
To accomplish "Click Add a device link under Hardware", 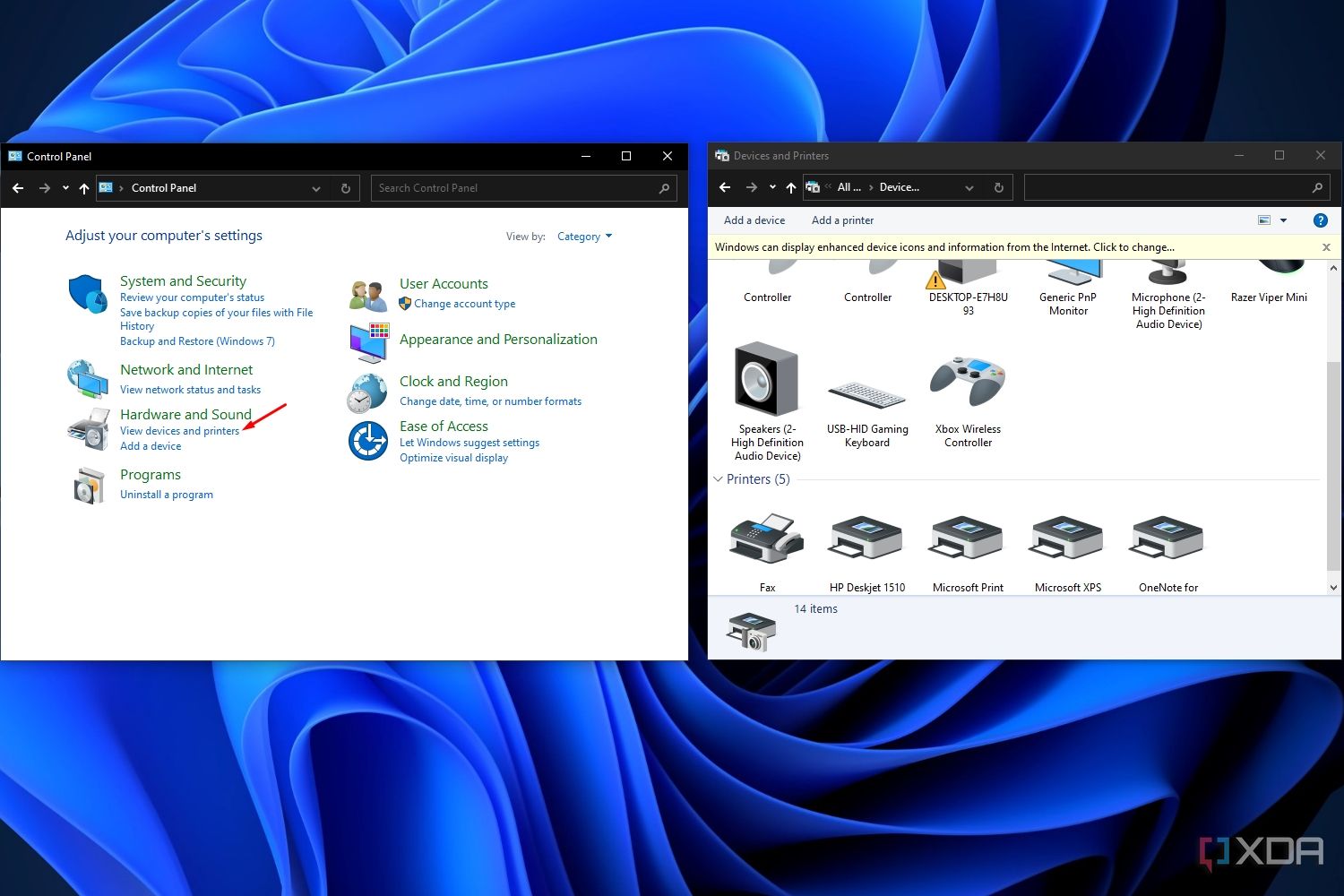I will pyautogui.click(x=151, y=446).
